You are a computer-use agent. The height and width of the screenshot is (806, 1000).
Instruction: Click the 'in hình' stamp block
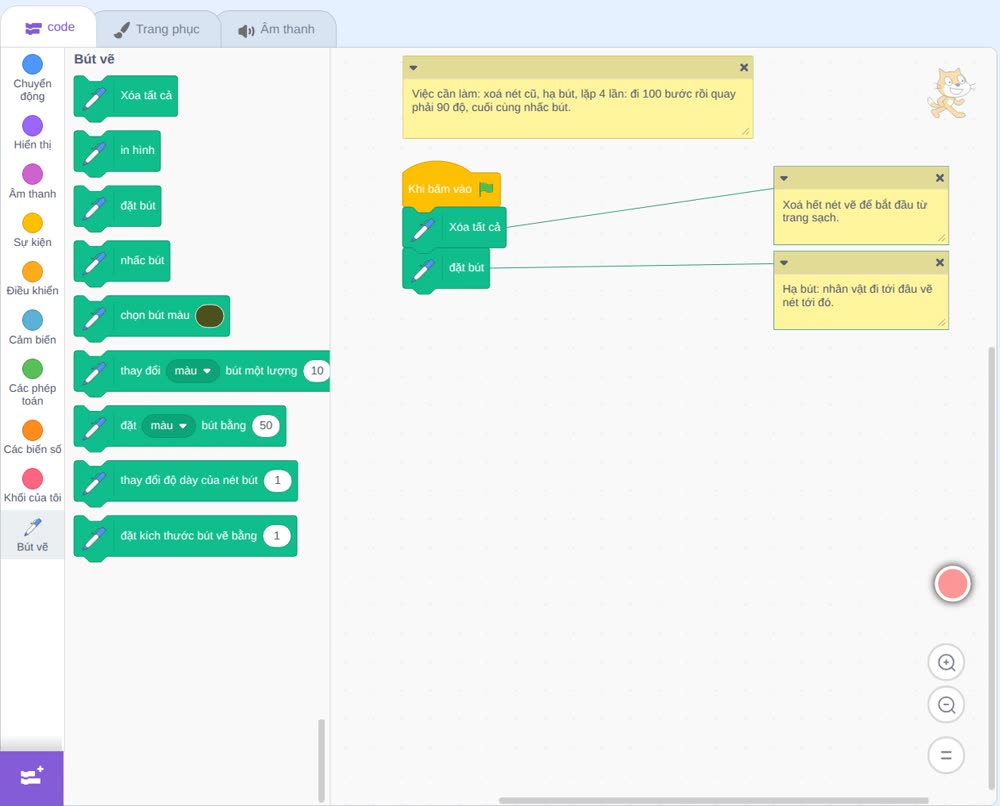(117, 151)
